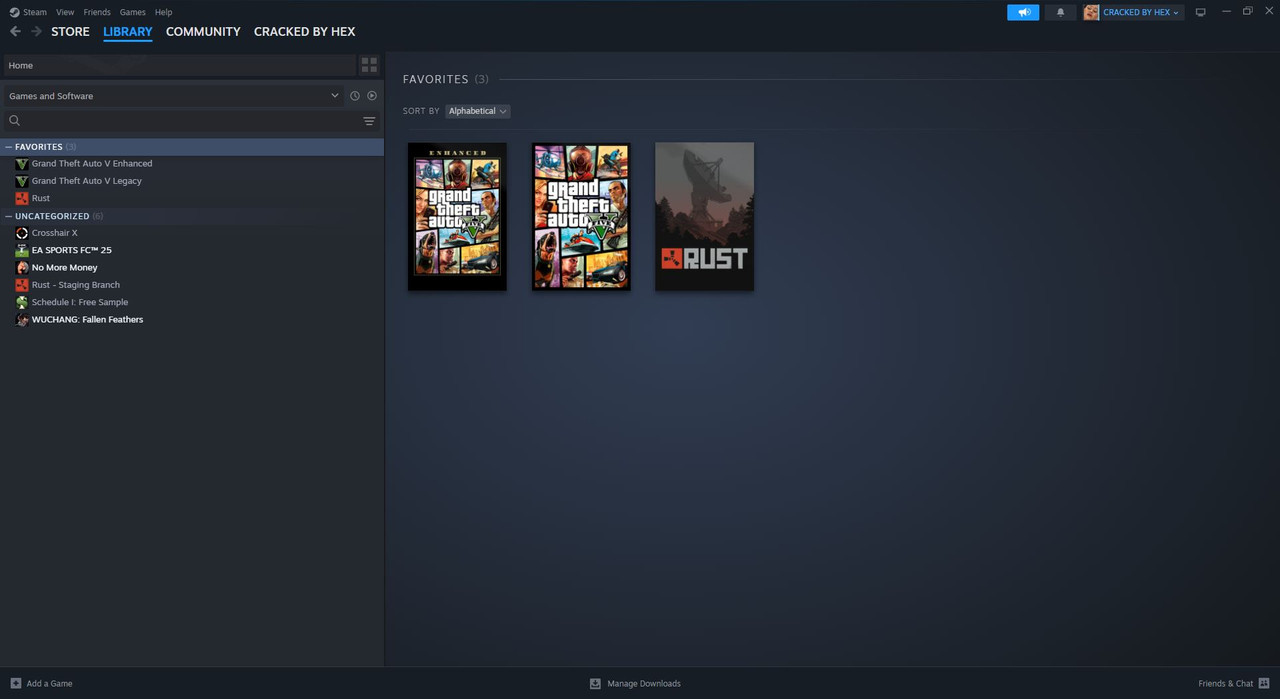The image size is (1280, 699).
Task: Click the FAVORITES heading above the covers
Action: 435,79
